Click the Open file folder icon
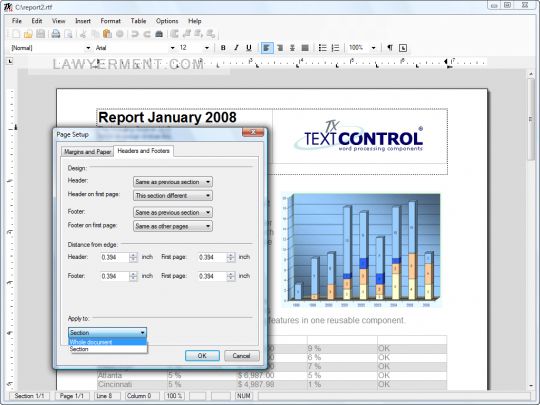This screenshot has height=405, width=540. pyautogui.click(x=28, y=34)
